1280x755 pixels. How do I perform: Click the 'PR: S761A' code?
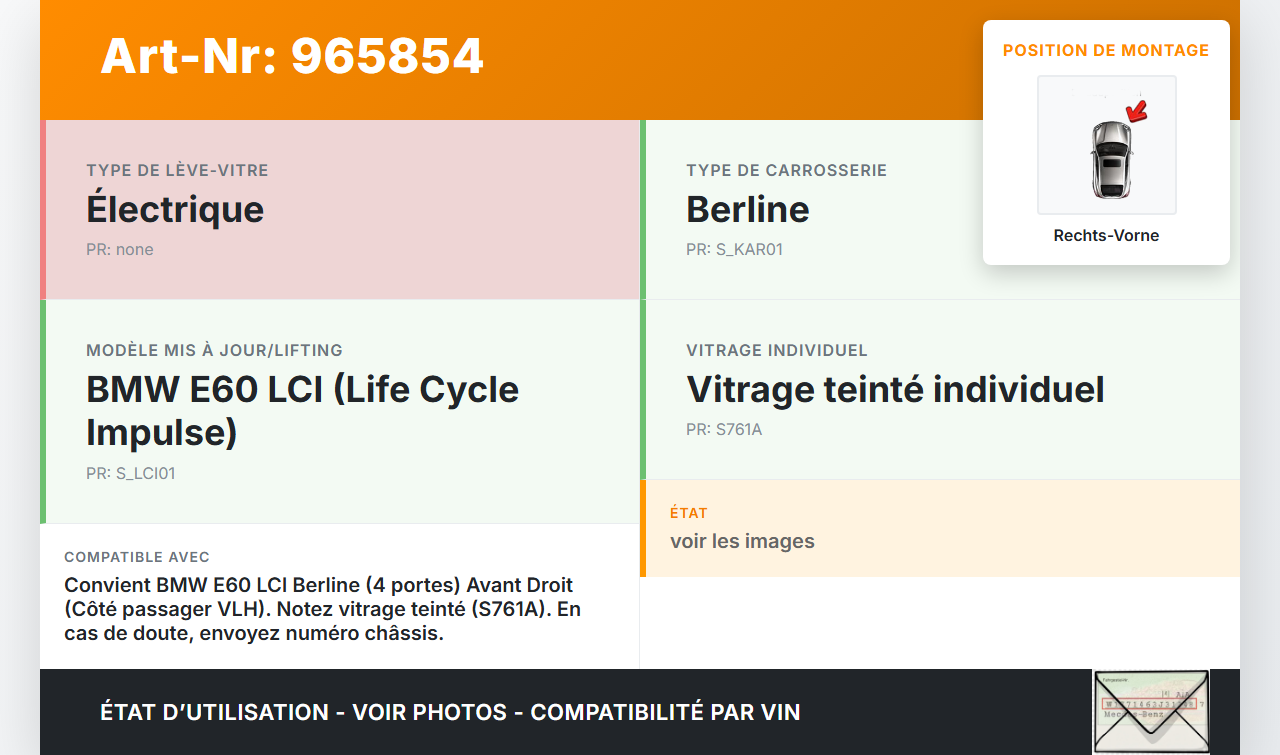point(724,429)
